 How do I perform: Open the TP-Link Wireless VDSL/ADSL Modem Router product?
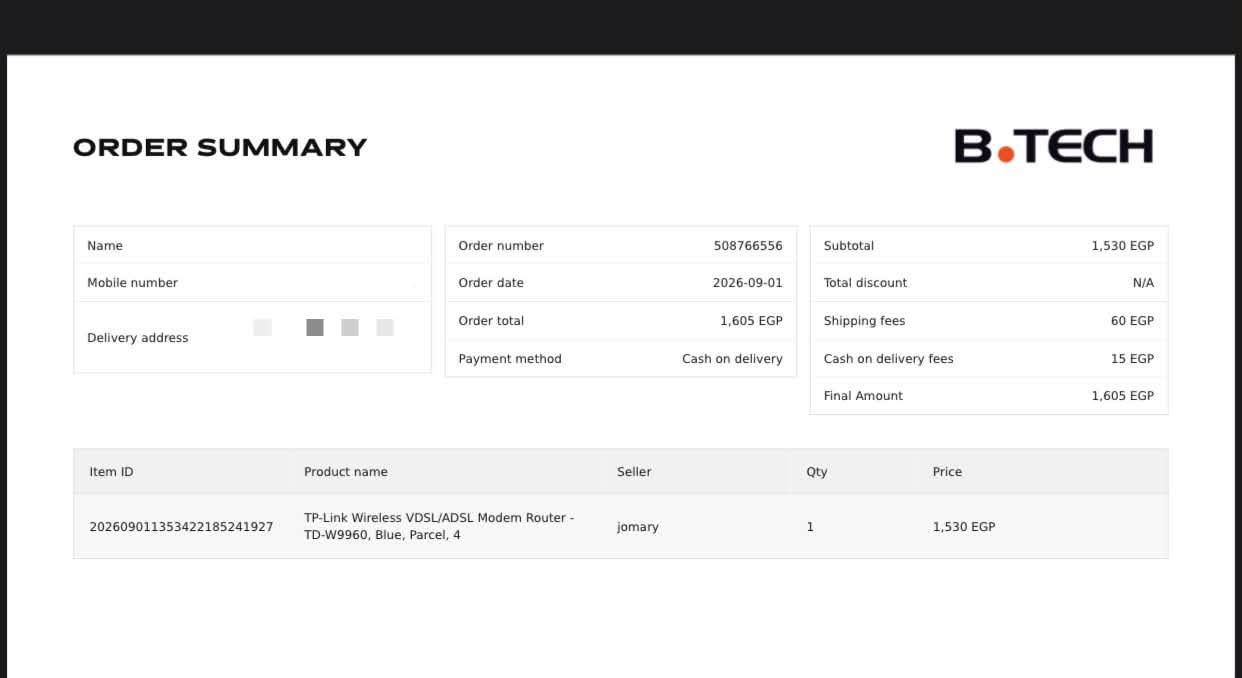[x=439, y=526]
